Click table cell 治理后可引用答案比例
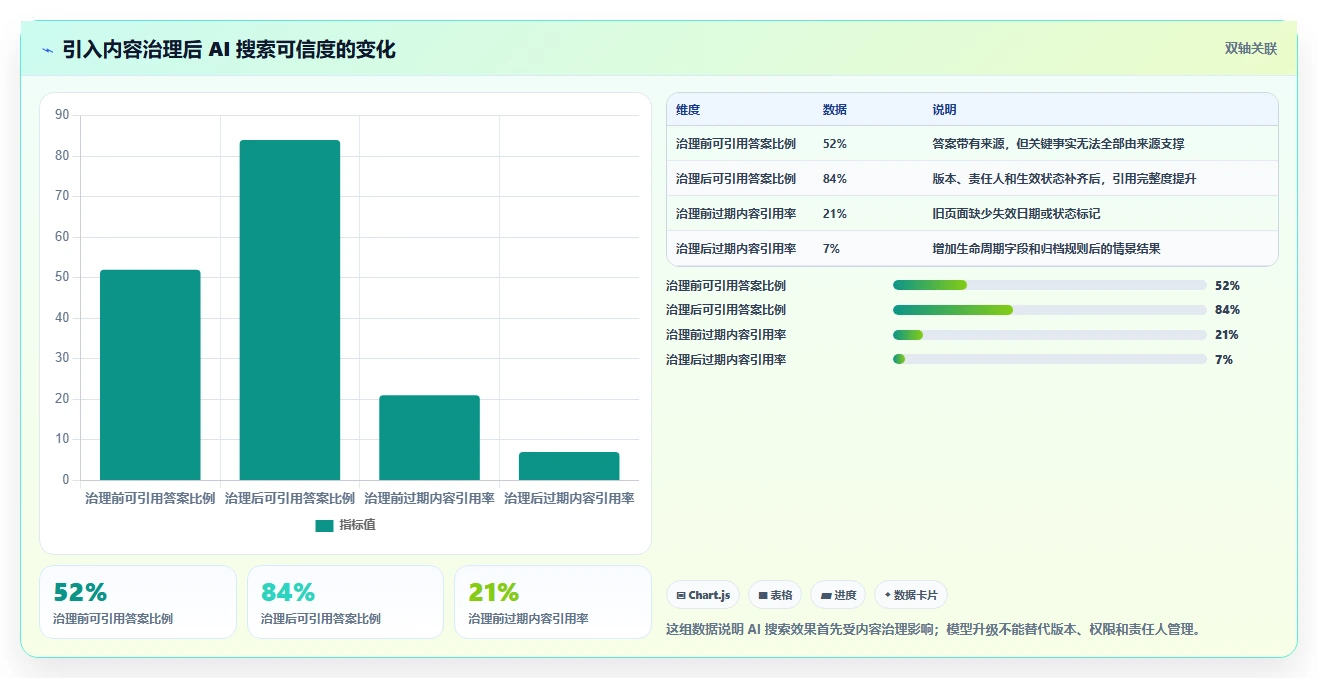The height and width of the screenshot is (678, 1318). point(736,179)
